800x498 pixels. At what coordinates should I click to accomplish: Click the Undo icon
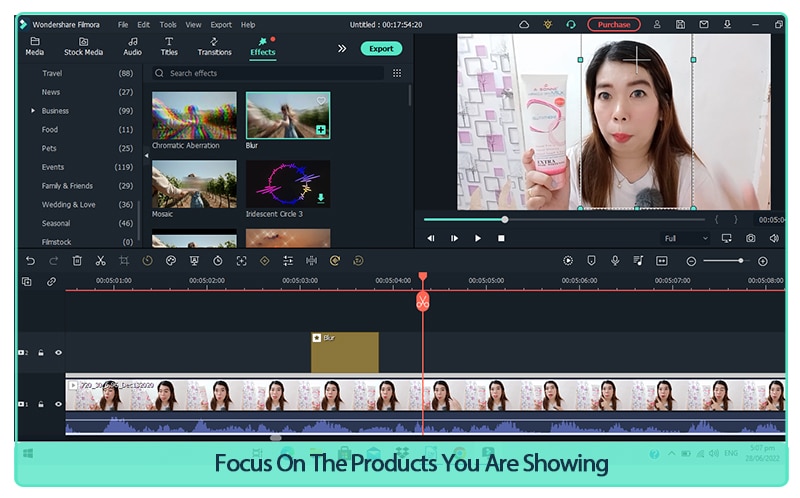click(x=31, y=261)
